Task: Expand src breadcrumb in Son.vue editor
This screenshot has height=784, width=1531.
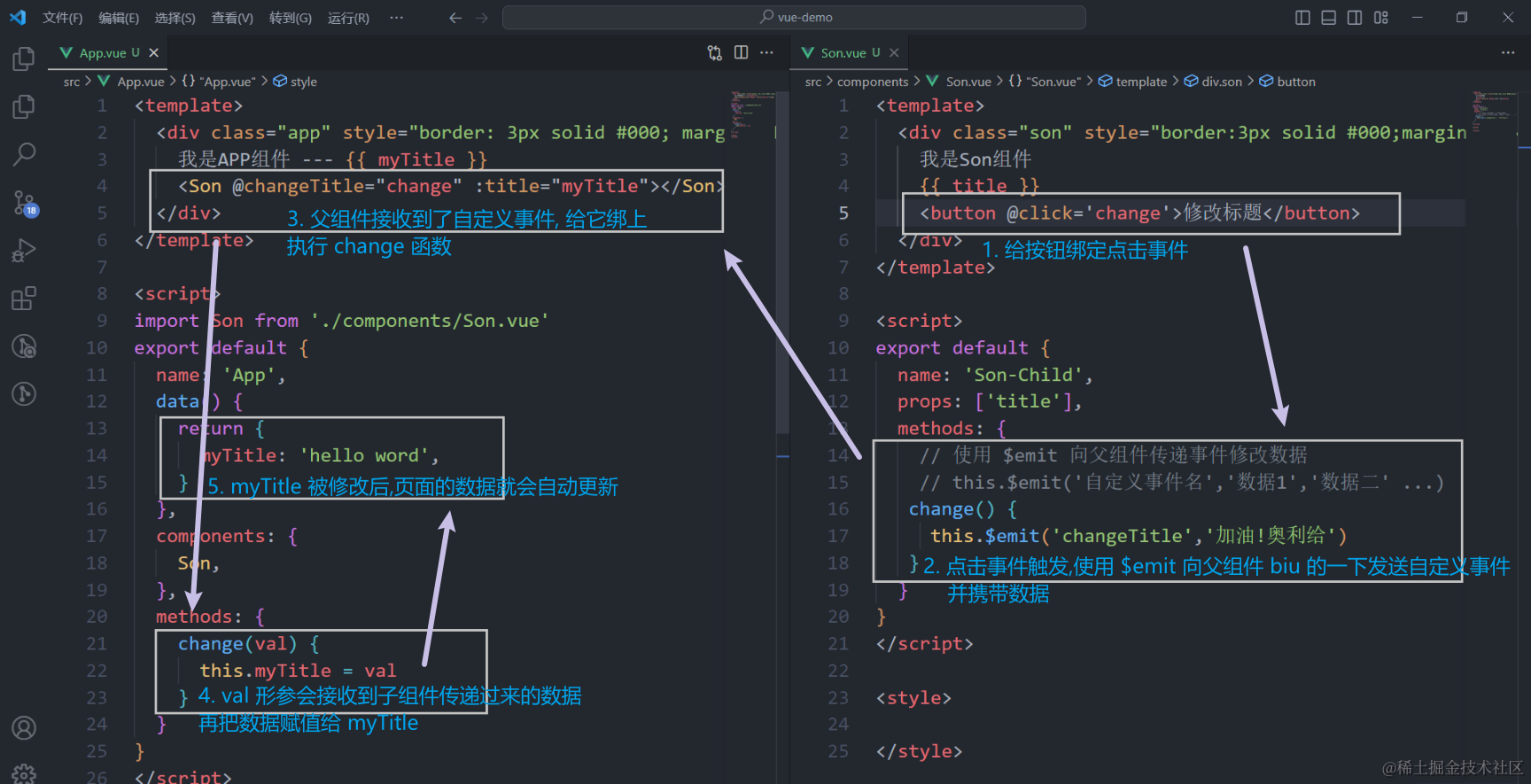Action: [813, 82]
